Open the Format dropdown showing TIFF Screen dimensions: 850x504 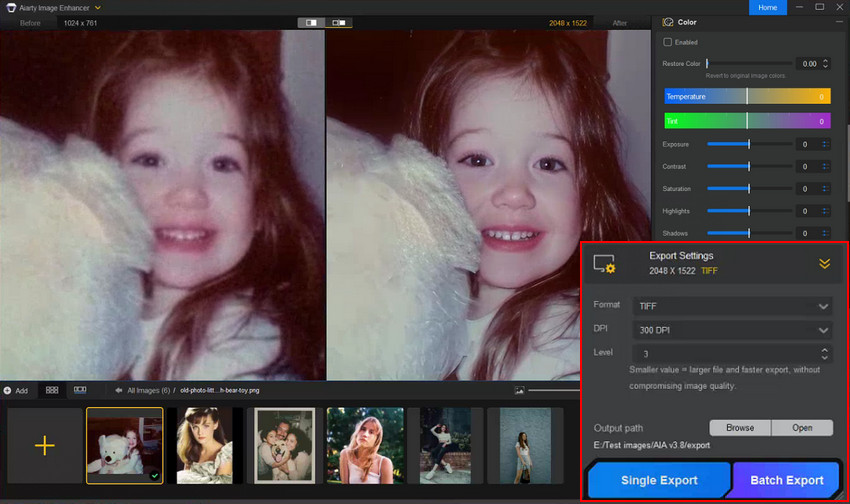coord(732,306)
